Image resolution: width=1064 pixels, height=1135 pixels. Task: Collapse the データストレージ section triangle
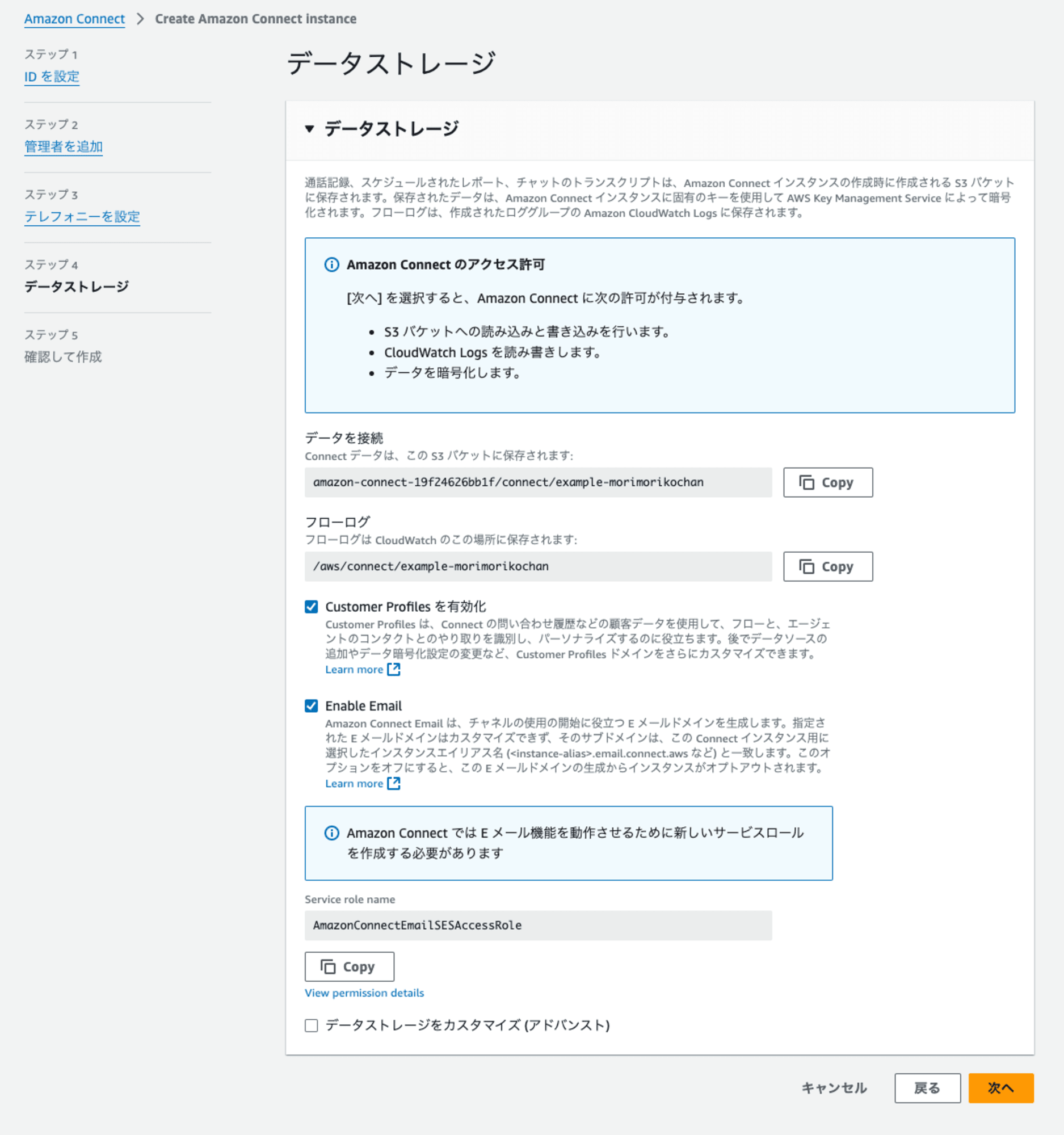309,128
